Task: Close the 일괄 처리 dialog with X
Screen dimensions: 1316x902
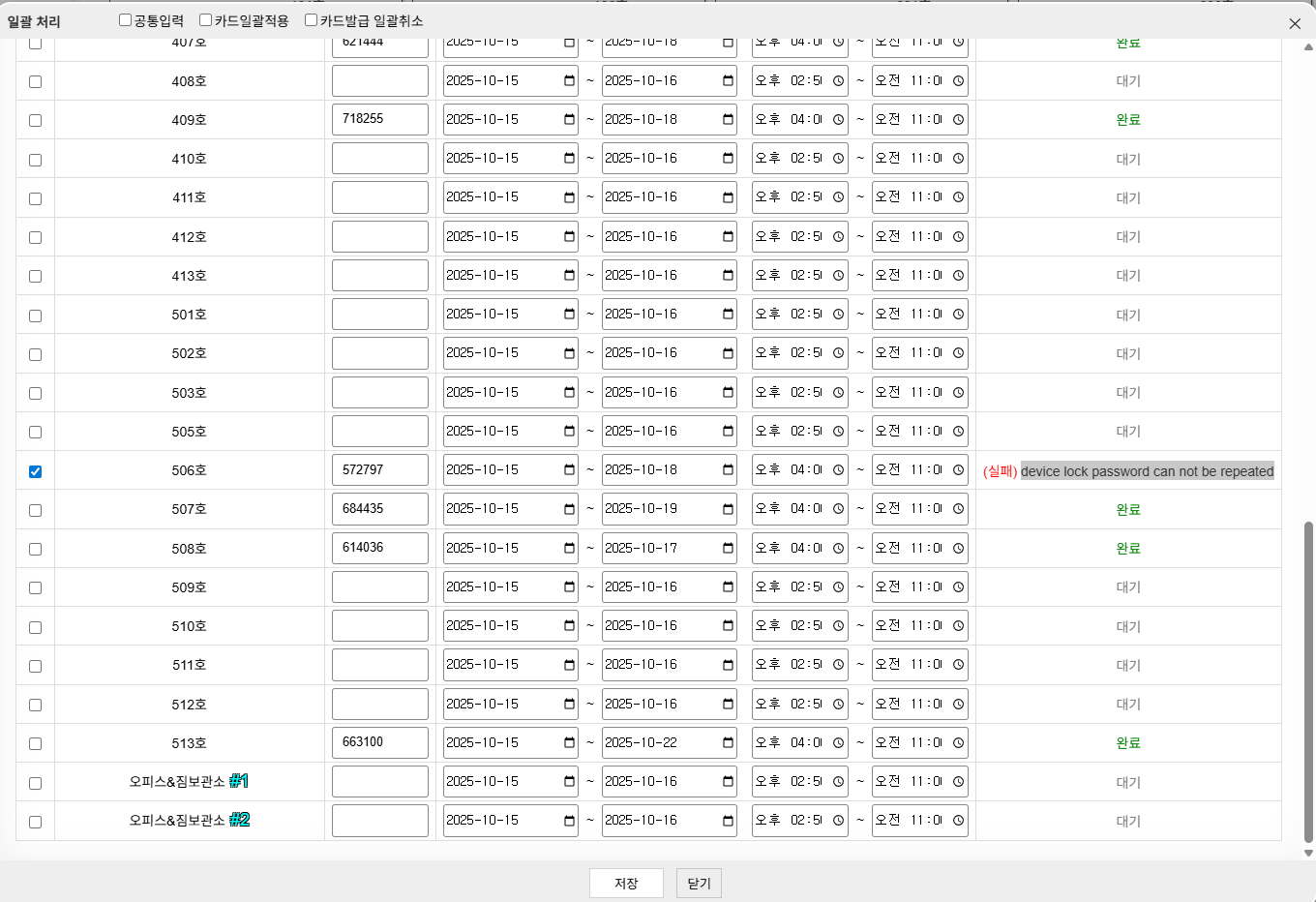Action: pos(1295,23)
